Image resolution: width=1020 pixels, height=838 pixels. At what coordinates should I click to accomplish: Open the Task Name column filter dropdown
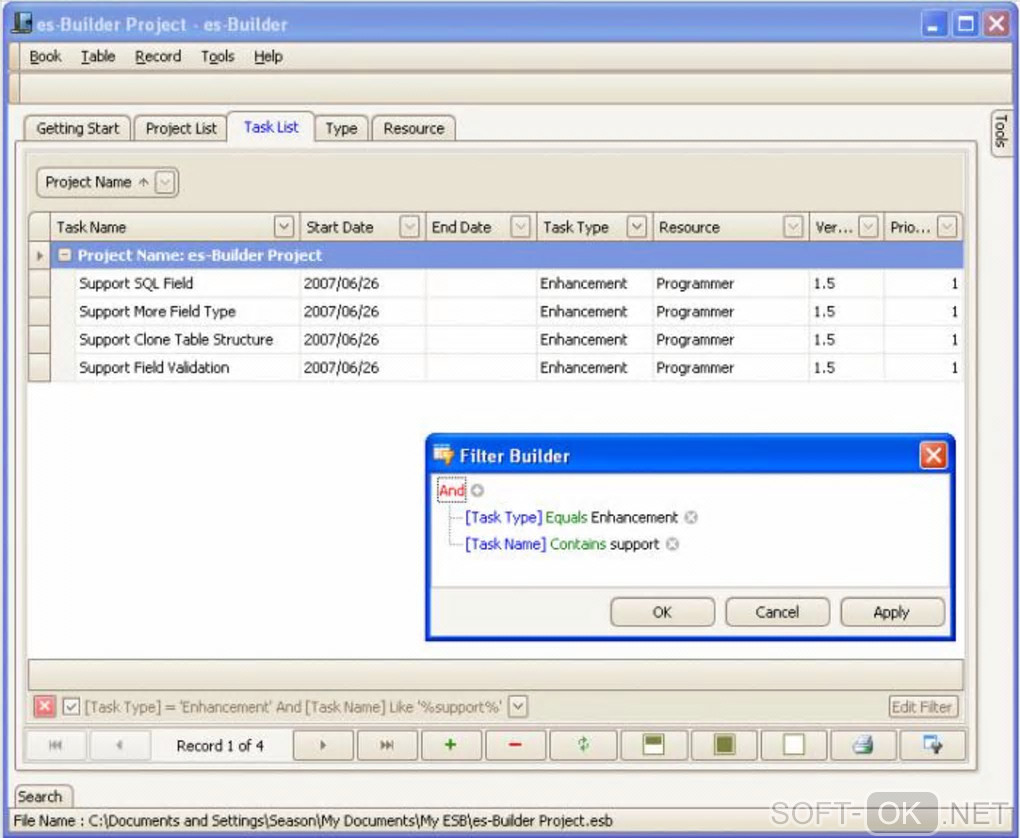tap(284, 227)
